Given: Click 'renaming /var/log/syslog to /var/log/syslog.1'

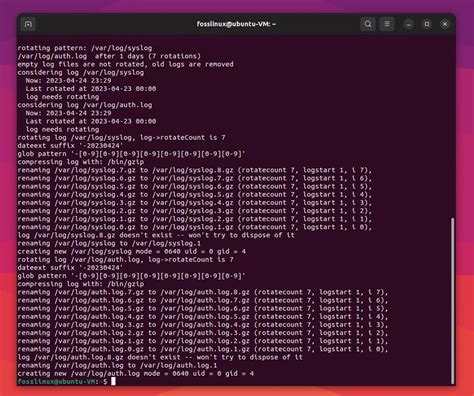Looking at the screenshot, I should point(109,243).
